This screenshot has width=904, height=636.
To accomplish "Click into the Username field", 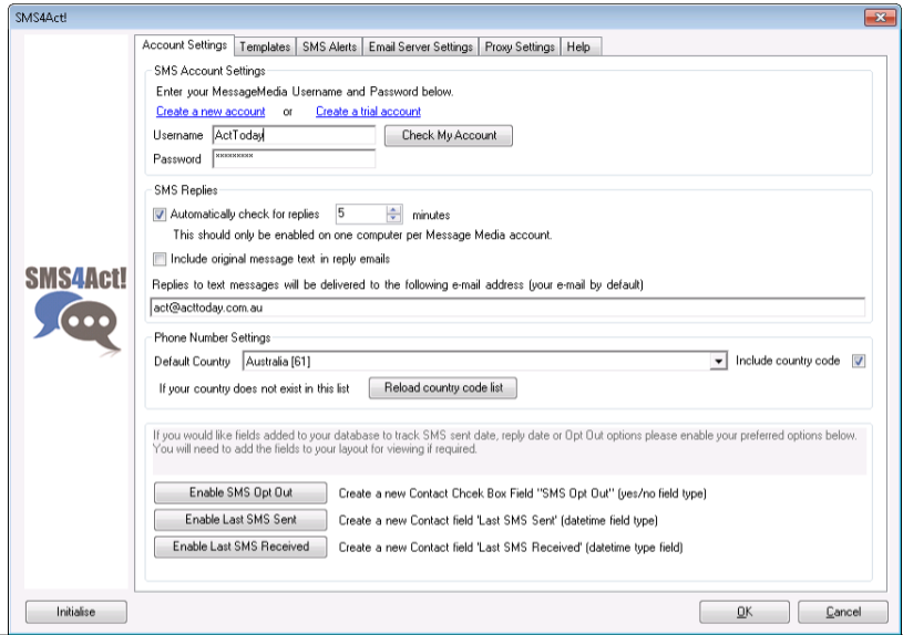I will coord(294,135).
